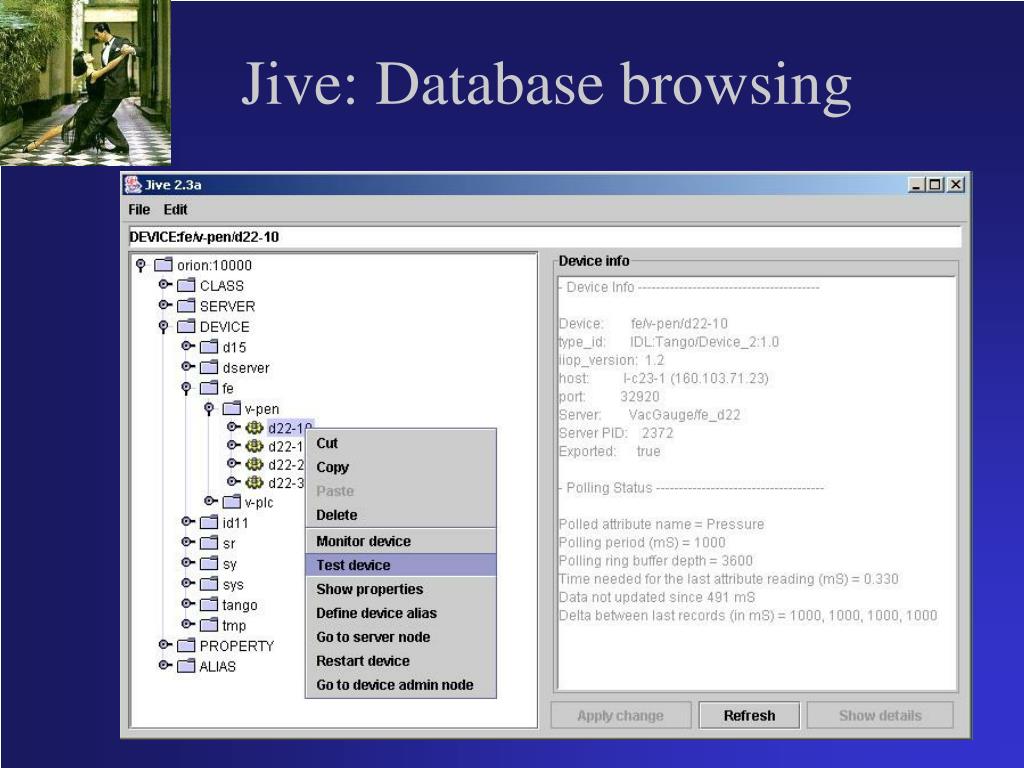Collapse the DEVICE tree node

[x=163, y=327]
